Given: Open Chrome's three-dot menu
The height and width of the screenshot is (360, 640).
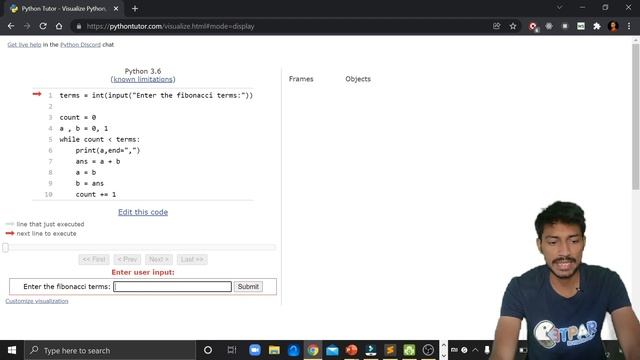Looking at the screenshot, I should tap(629, 26).
